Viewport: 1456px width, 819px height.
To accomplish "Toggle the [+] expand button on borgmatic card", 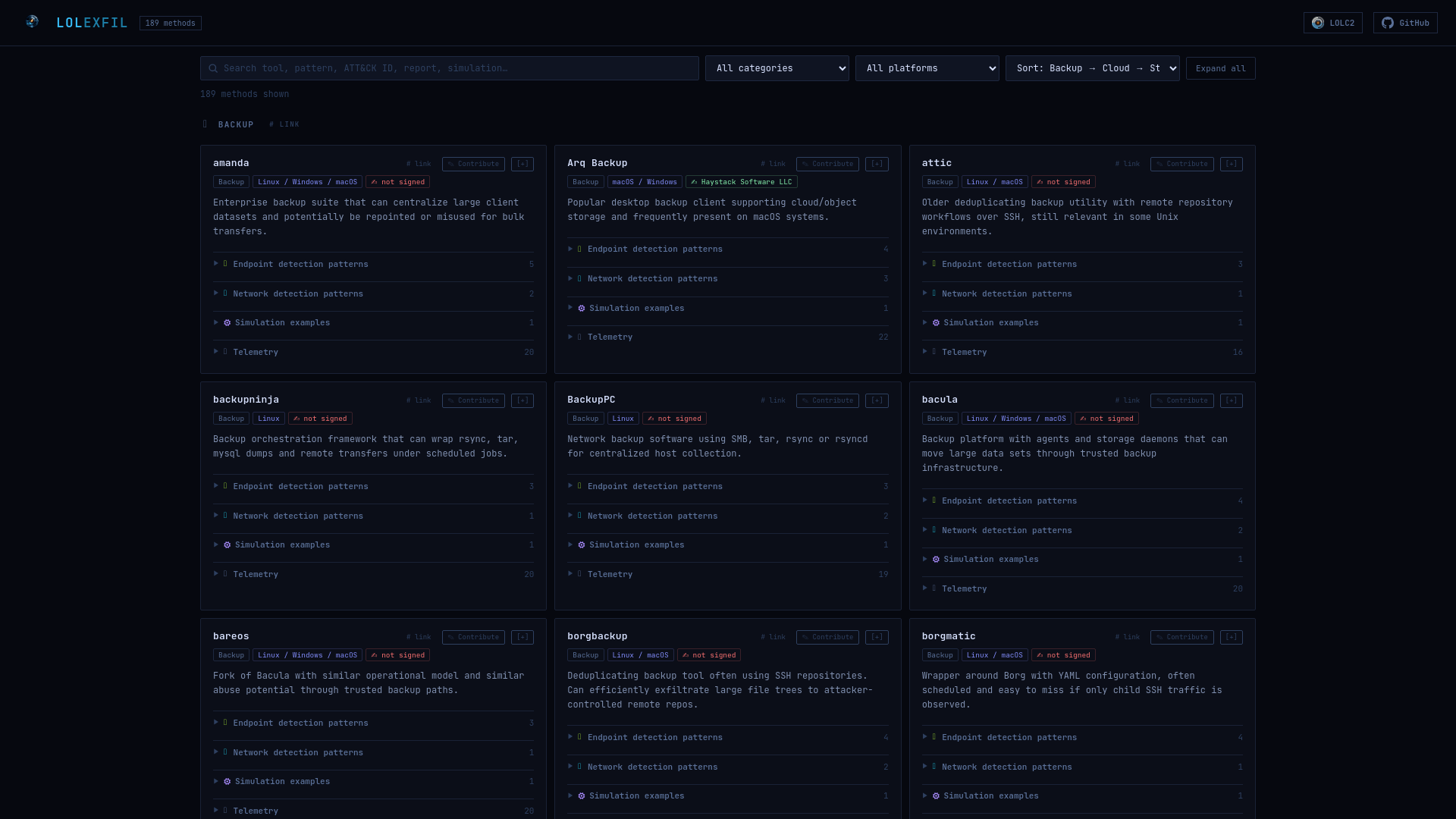I will [x=1231, y=637].
